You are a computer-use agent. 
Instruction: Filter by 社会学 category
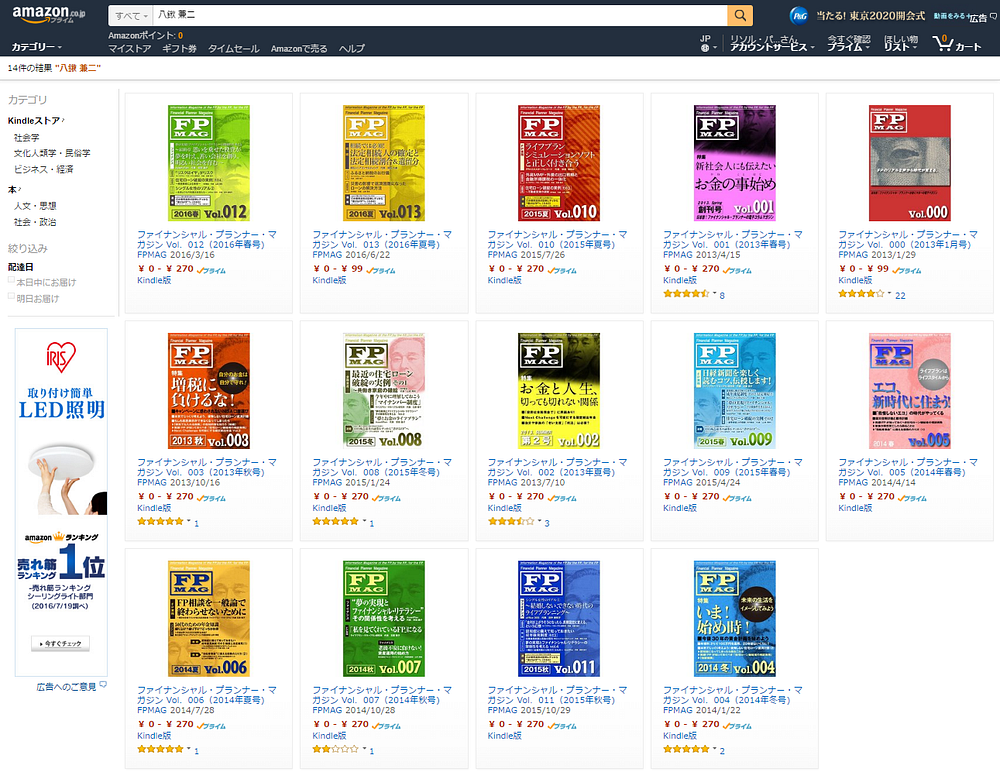tap(27, 138)
